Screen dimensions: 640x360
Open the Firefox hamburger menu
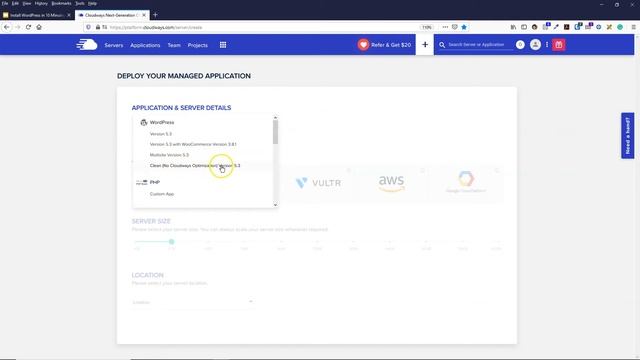(633, 27)
